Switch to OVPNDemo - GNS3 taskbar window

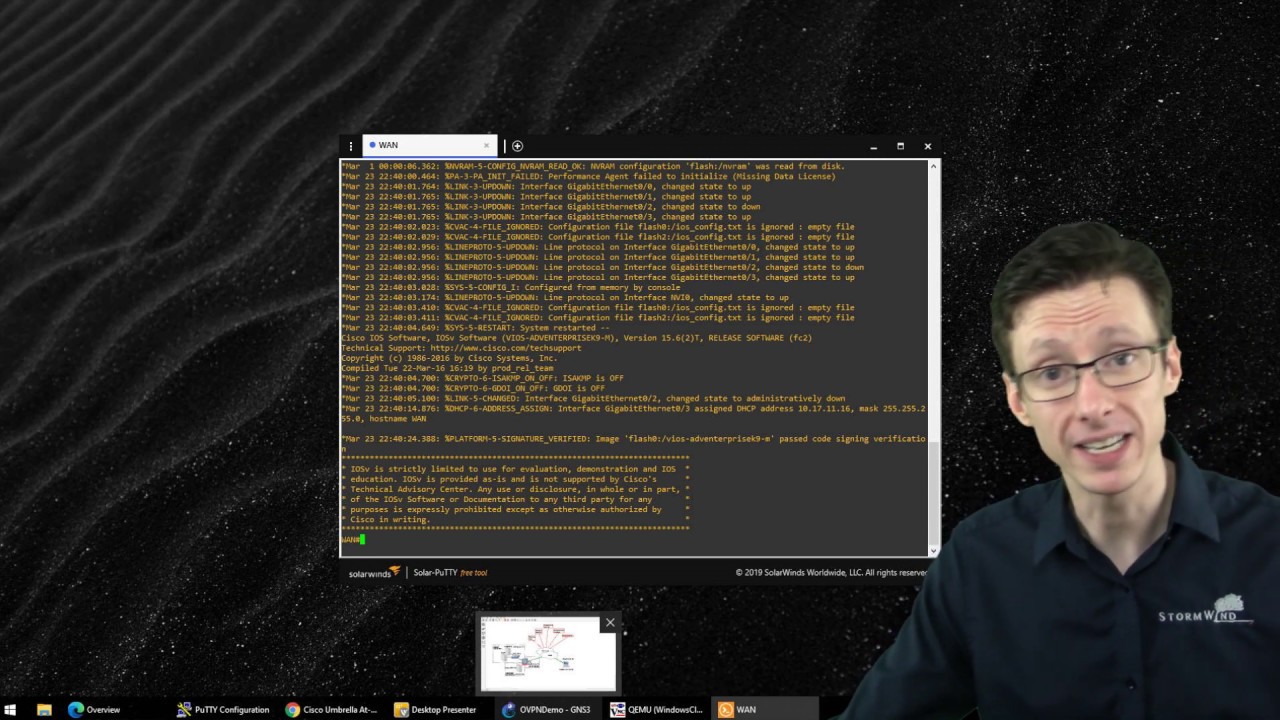point(548,709)
